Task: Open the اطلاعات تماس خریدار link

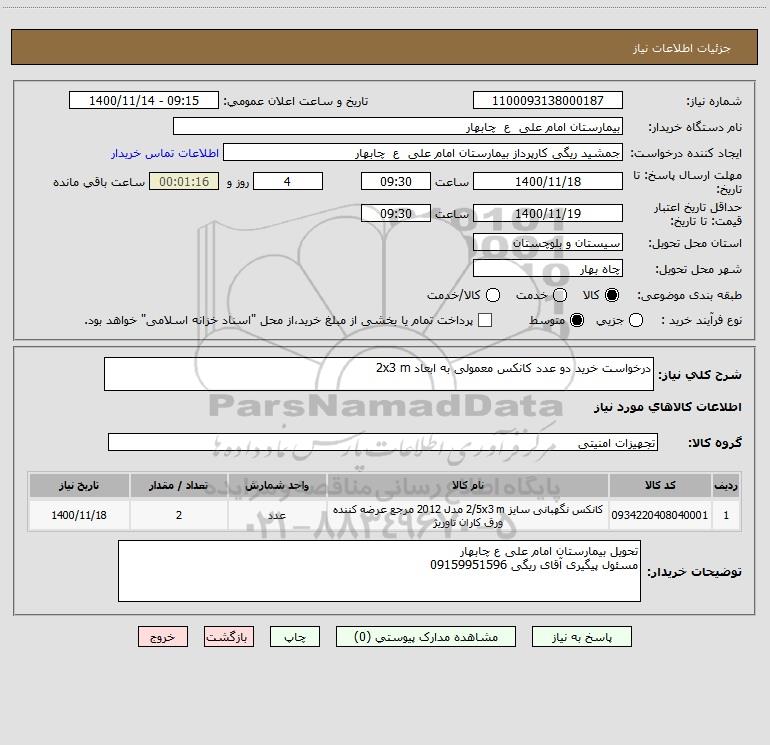Action: 165,153
